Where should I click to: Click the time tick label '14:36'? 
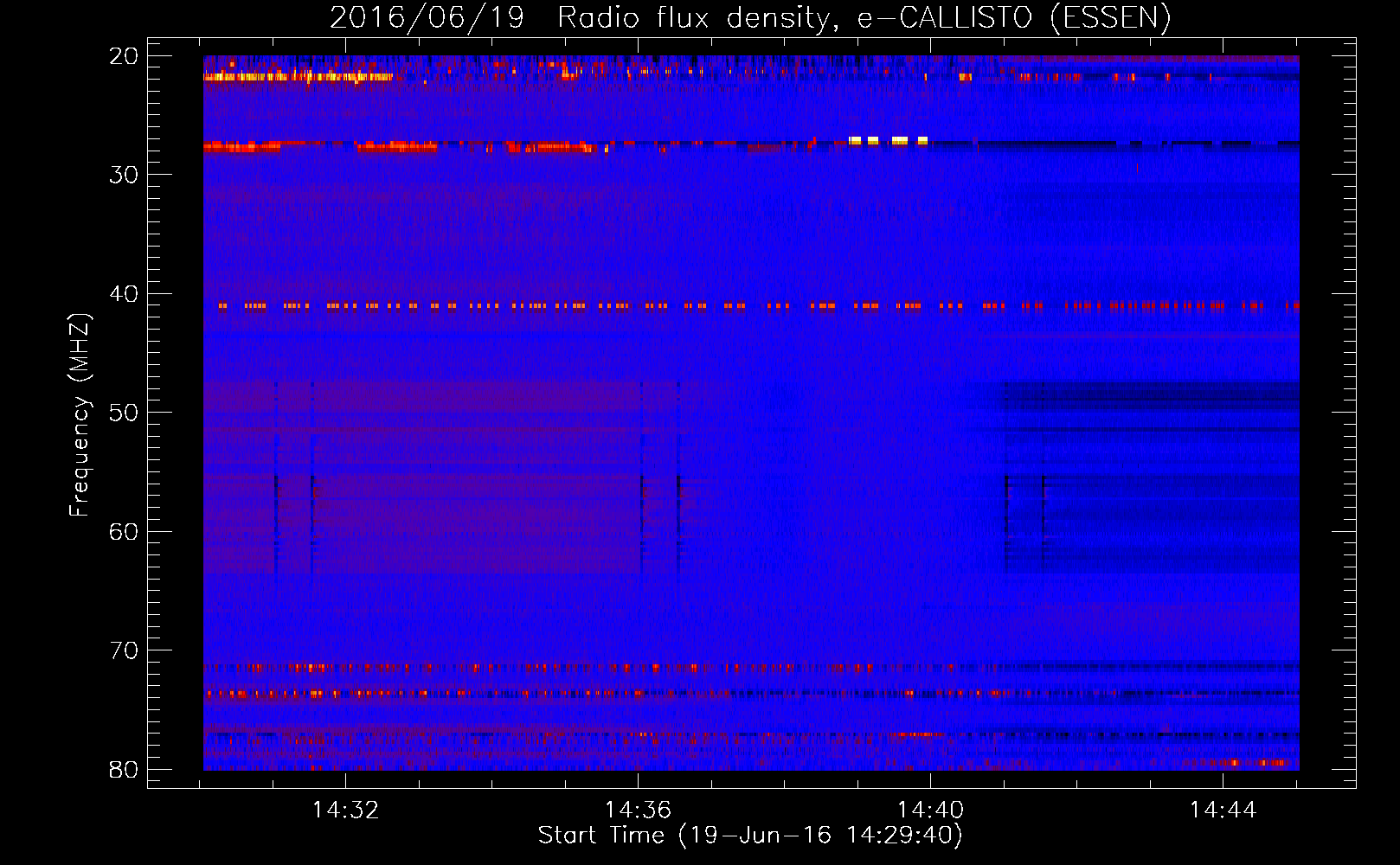pos(638,811)
